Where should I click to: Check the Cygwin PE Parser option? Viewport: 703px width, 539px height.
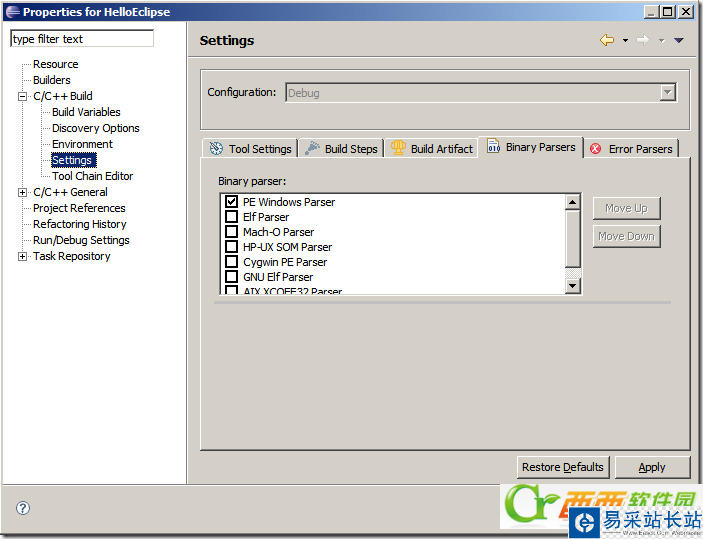(232, 262)
